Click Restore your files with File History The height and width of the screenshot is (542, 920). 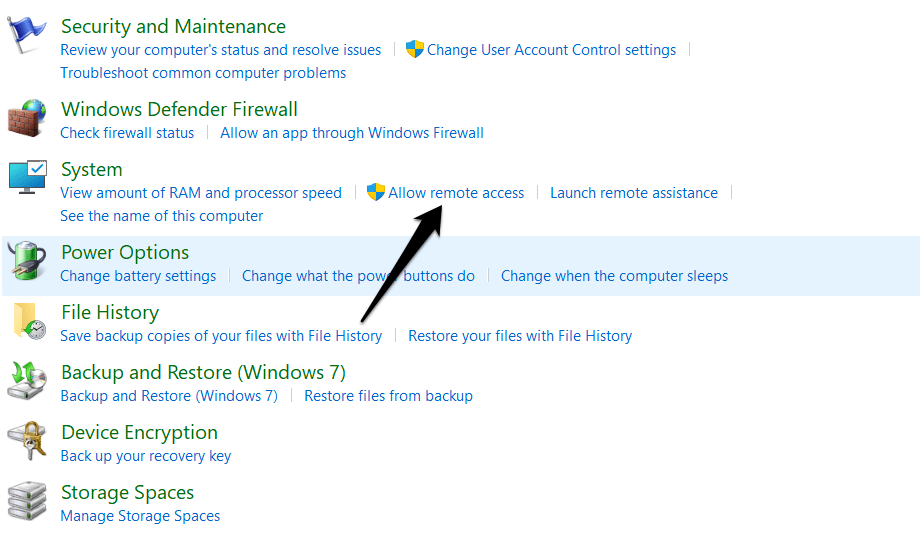pos(520,336)
